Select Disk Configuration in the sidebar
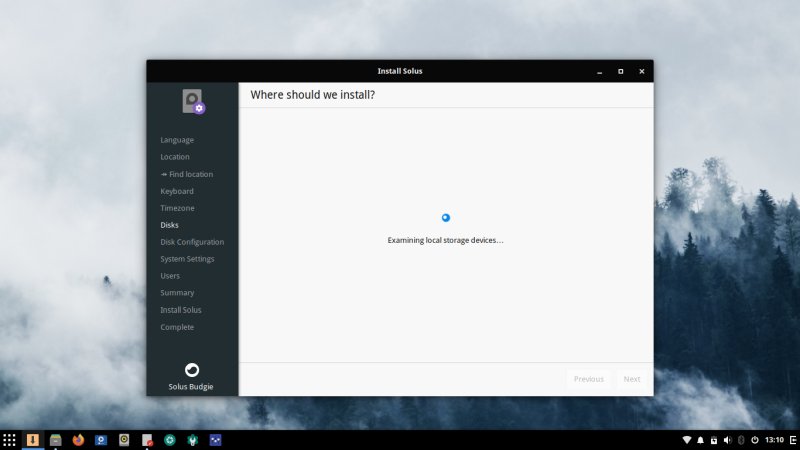Image resolution: width=800 pixels, height=450 pixels. point(192,242)
